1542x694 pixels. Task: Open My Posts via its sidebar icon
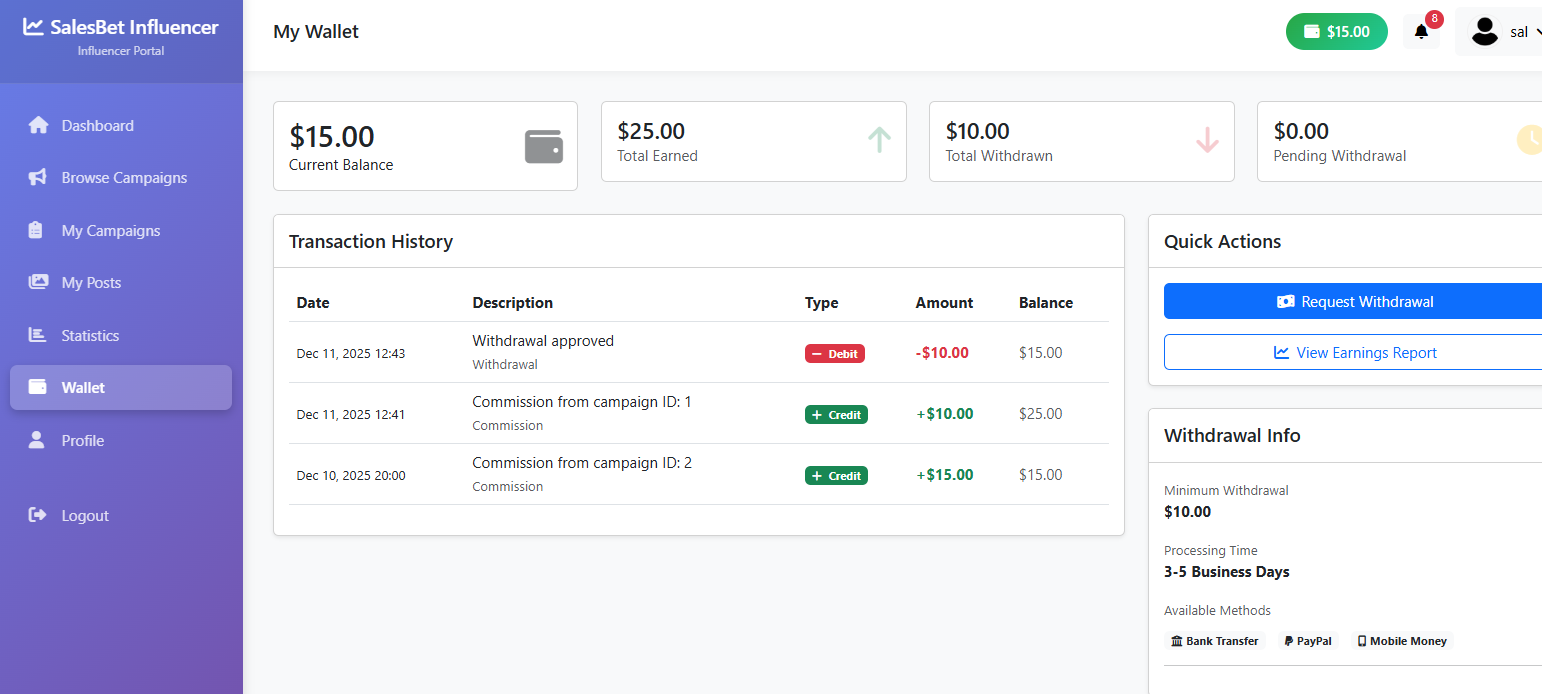[36, 282]
